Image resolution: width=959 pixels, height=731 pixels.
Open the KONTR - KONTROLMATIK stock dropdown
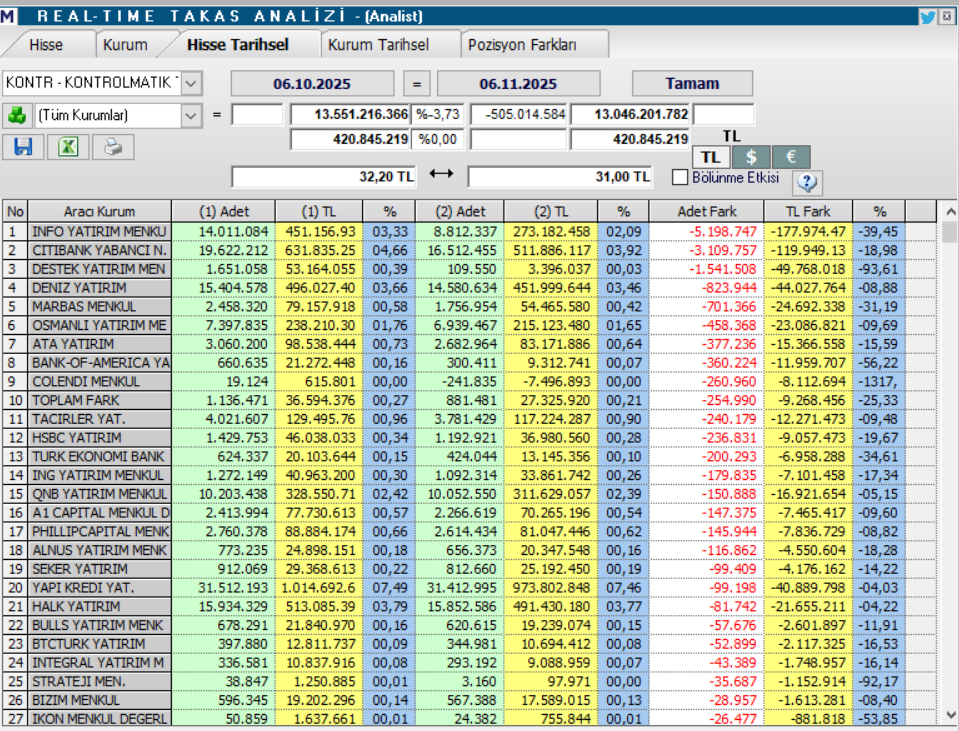(191, 83)
